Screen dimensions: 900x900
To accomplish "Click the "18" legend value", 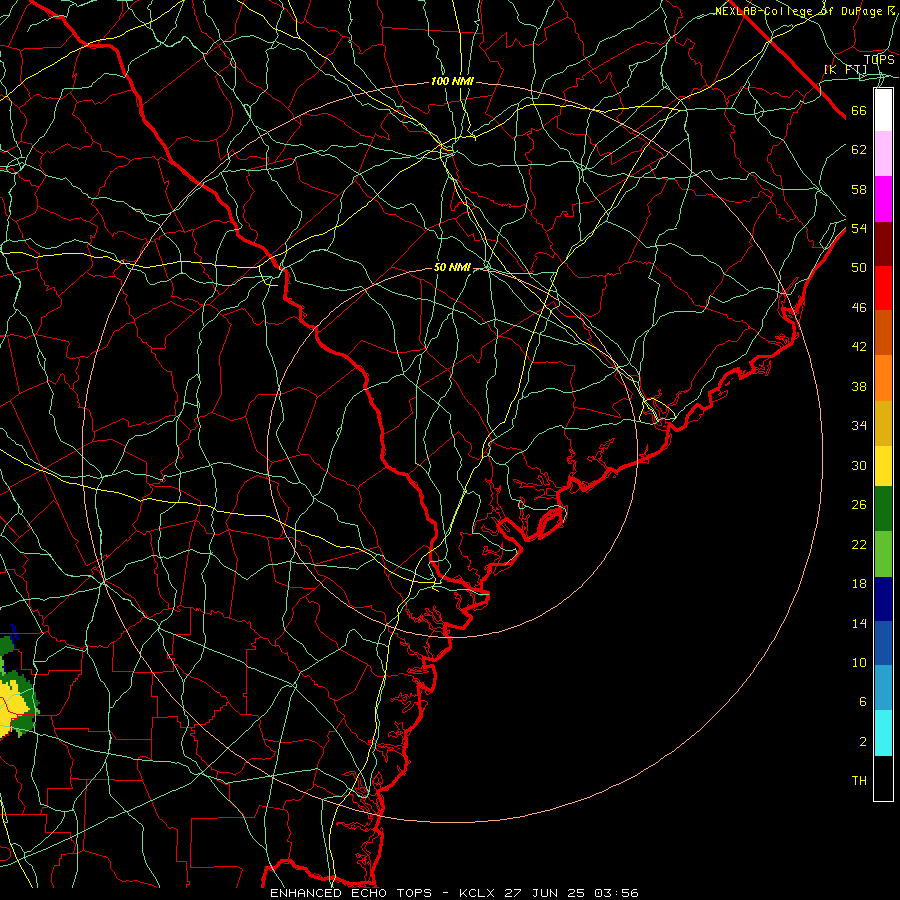I will (x=859, y=584).
